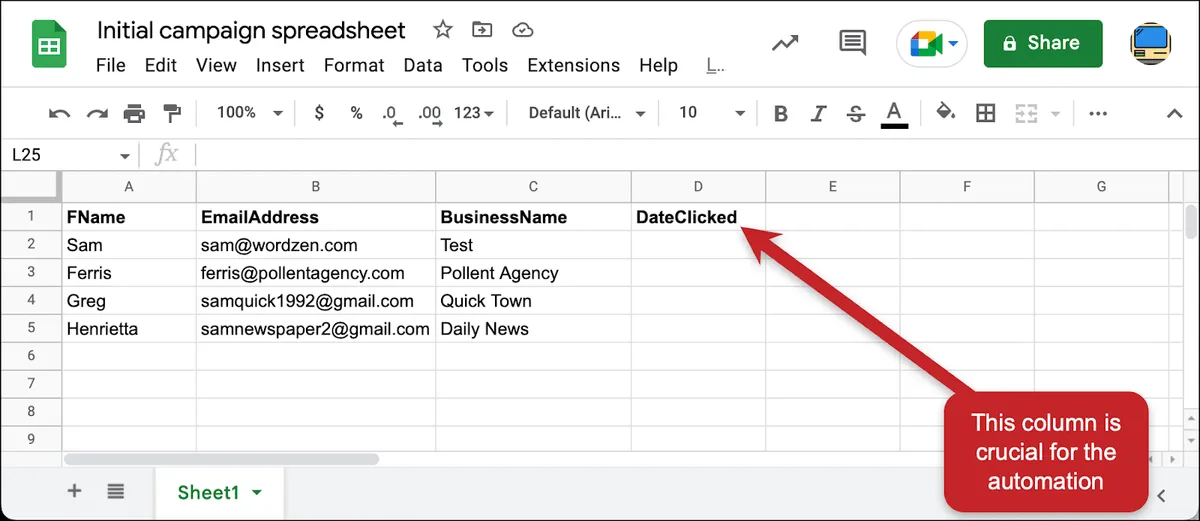Viewport: 1200px width, 521px height.
Task: Show the all sheets list icon
Action: pos(116,491)
